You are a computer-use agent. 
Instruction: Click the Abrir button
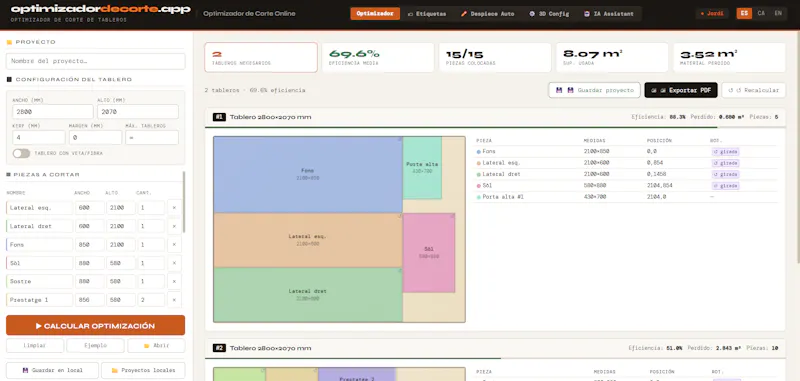coord(156,345)
